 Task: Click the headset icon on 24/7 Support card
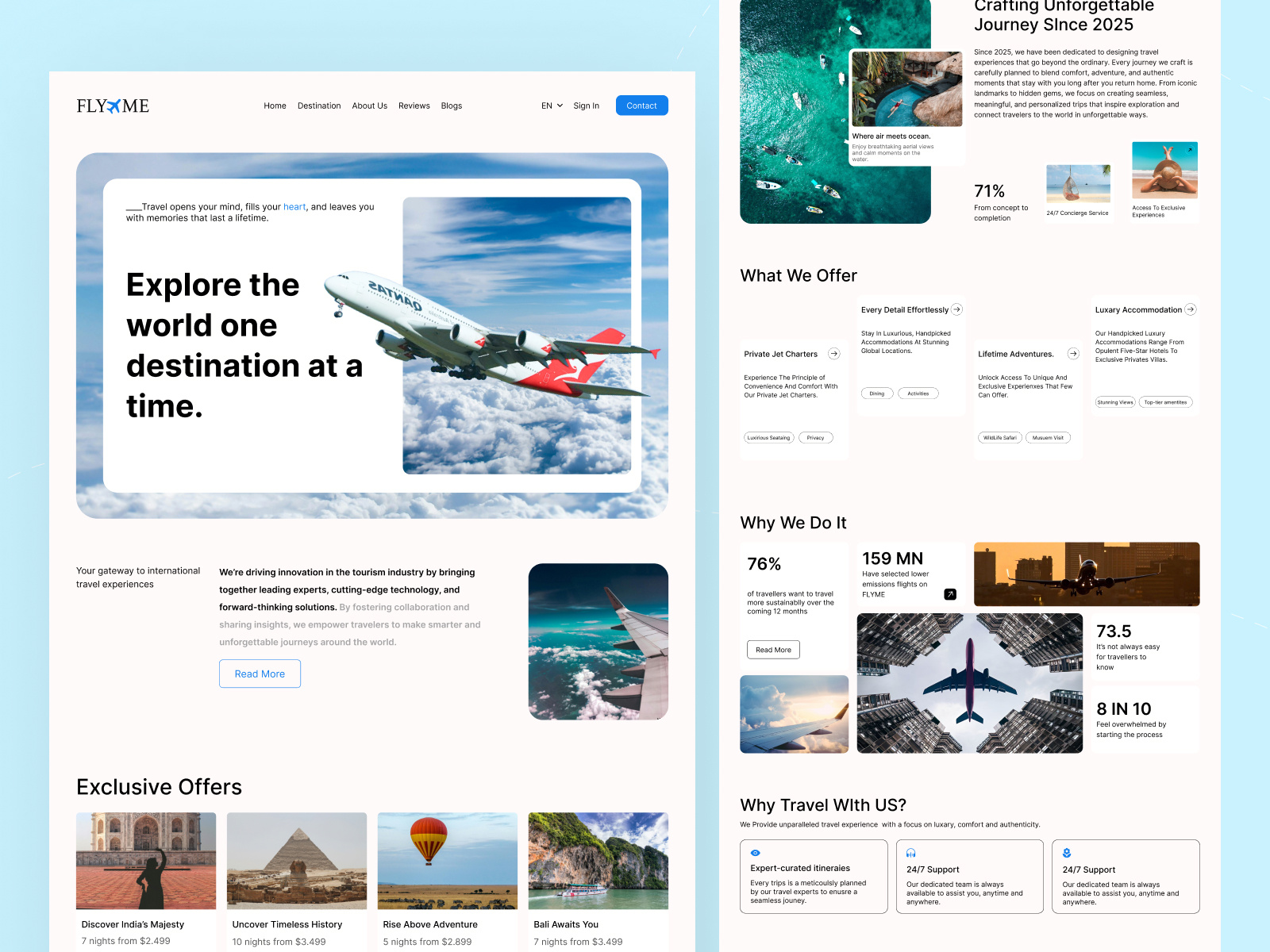[x=910, y=852]
